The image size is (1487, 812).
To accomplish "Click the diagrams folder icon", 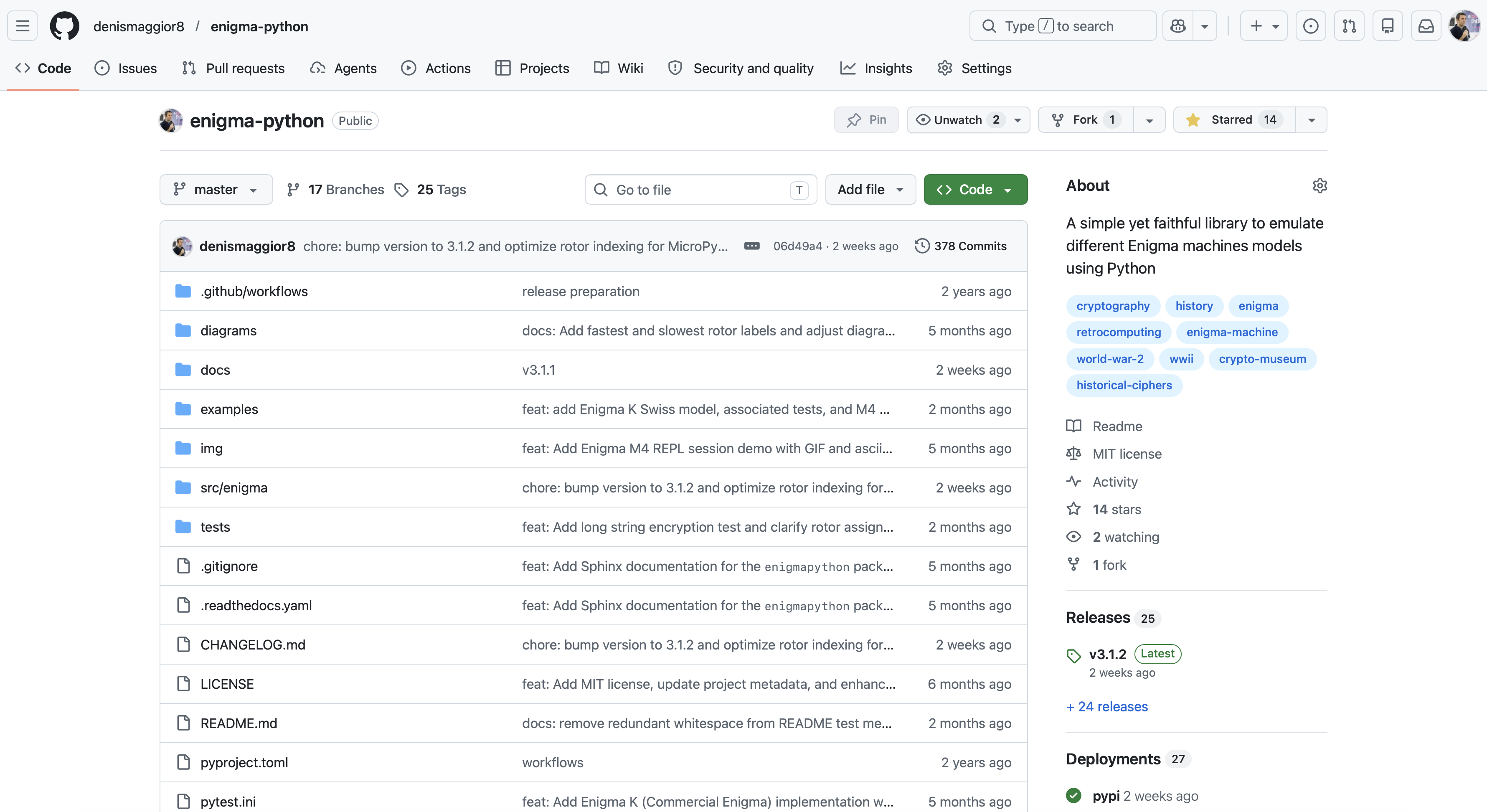I will [x=183, y=331].
